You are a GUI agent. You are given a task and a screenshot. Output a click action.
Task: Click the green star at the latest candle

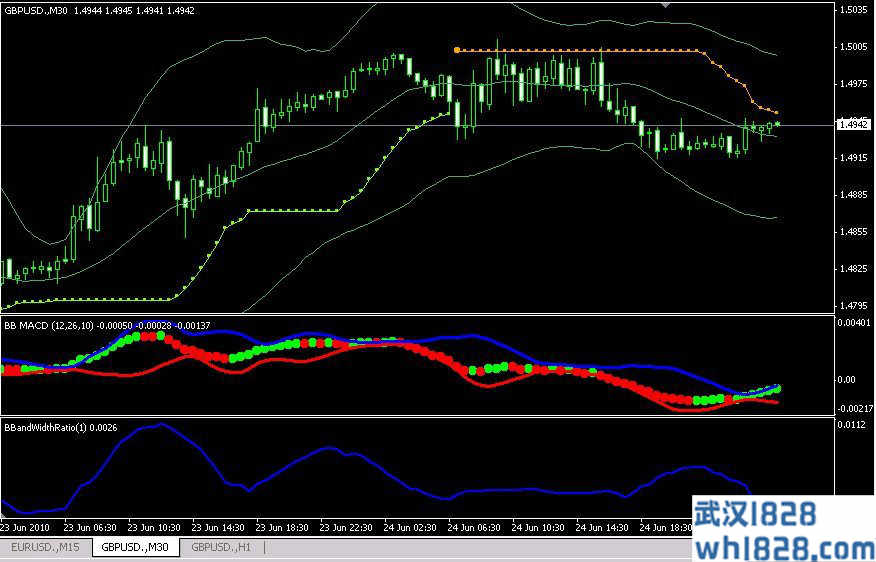click(777, 124)
